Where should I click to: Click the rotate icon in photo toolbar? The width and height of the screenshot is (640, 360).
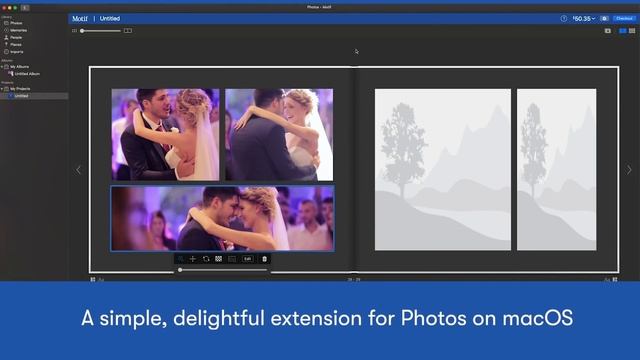click(x=206, y=259)
